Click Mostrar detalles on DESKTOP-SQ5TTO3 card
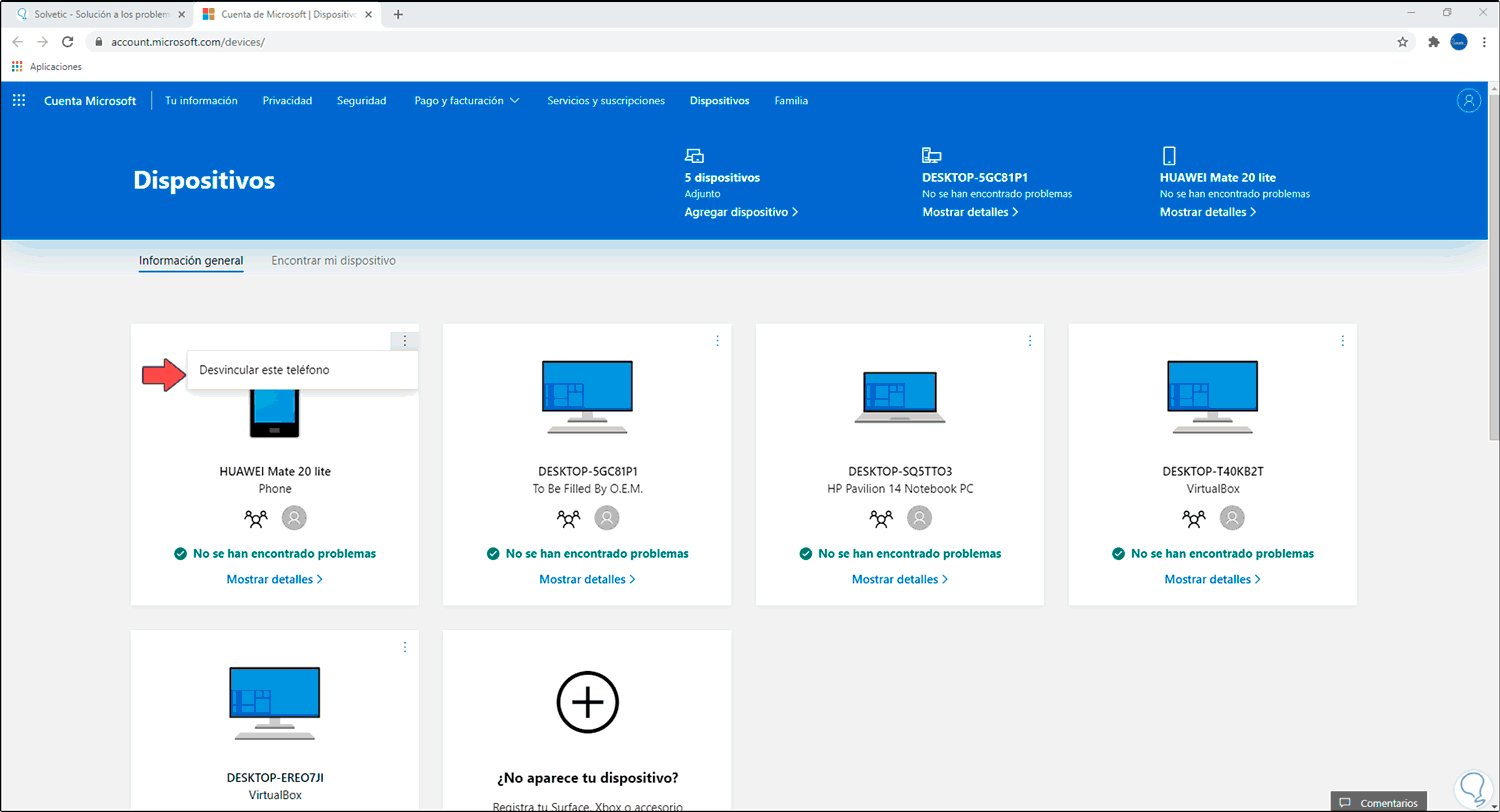 pyautogui.click(x=900, y=579)
